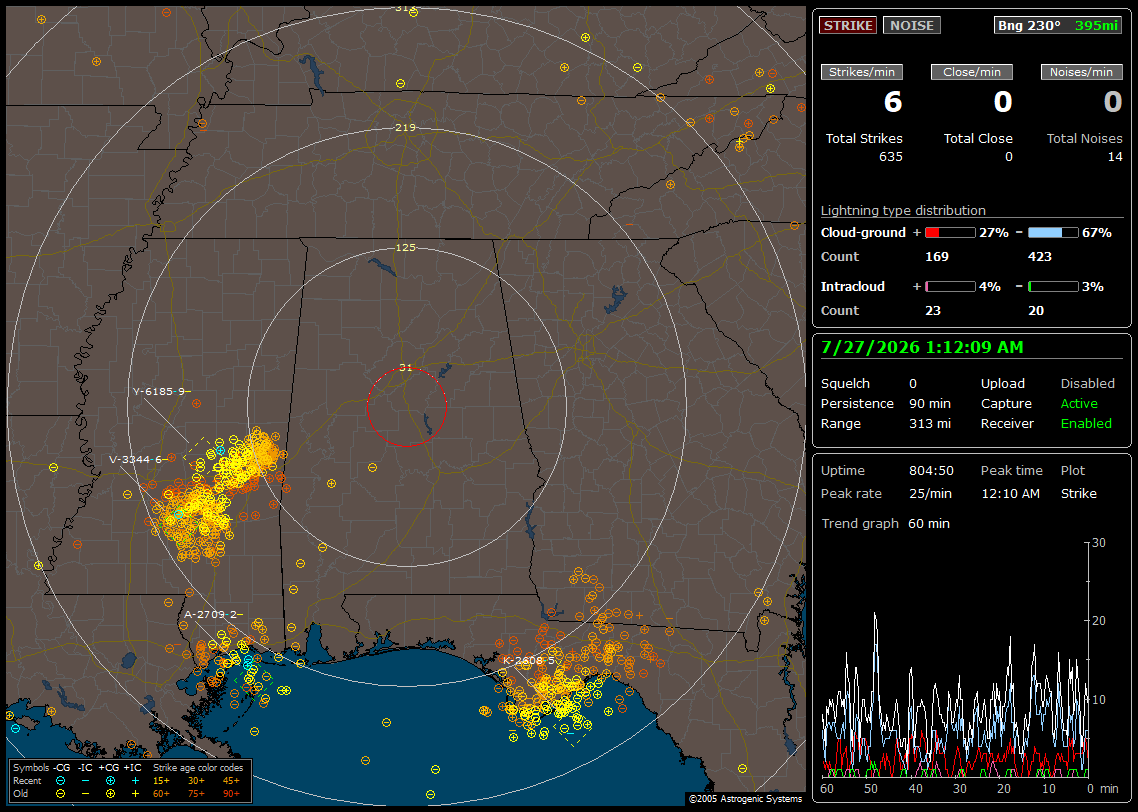Click the Recent -CG symbol in legend
The image size is (1138, 812).
click(60, 781)
